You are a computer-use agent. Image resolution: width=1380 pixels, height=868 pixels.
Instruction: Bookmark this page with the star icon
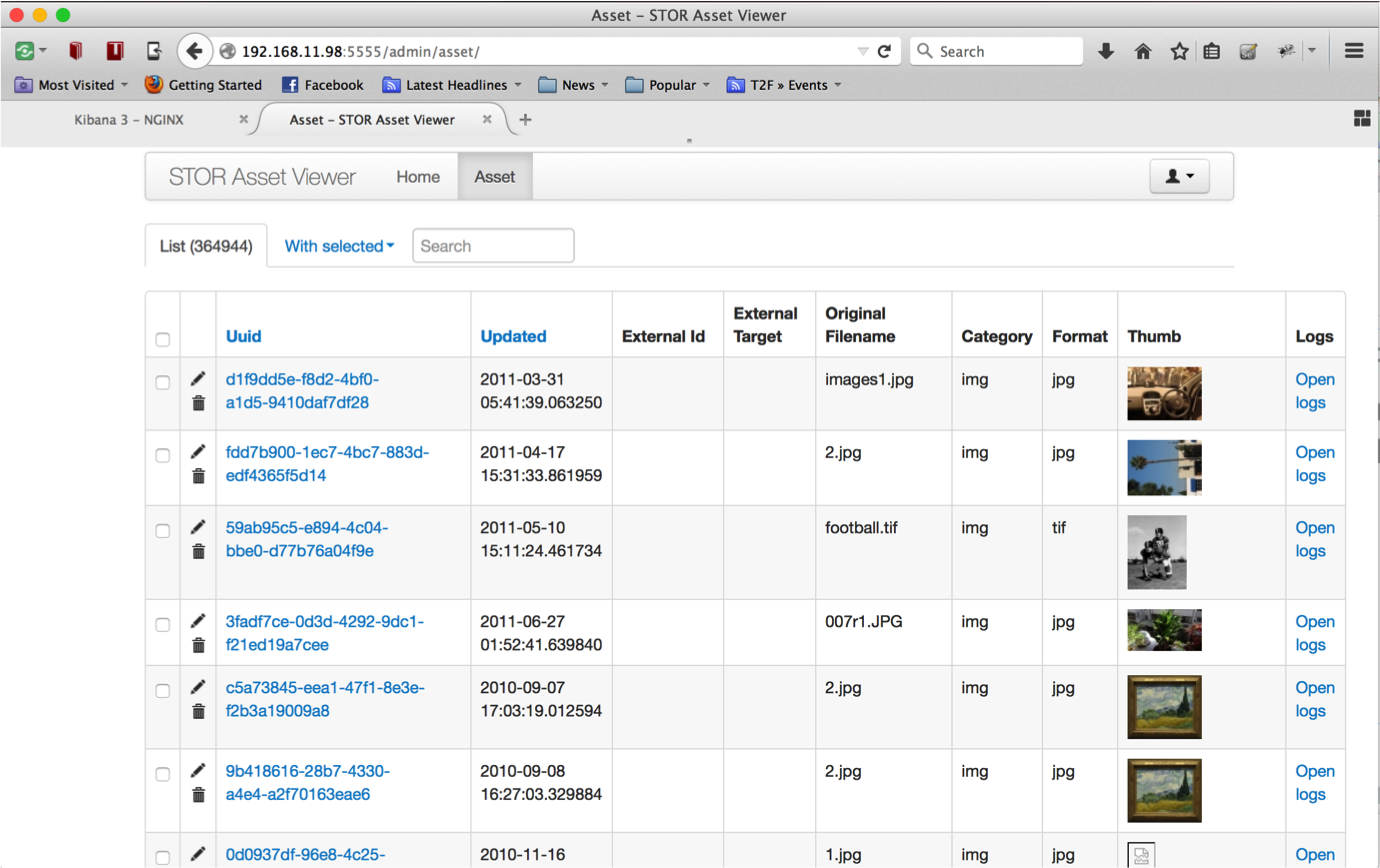coord(1179,51)
